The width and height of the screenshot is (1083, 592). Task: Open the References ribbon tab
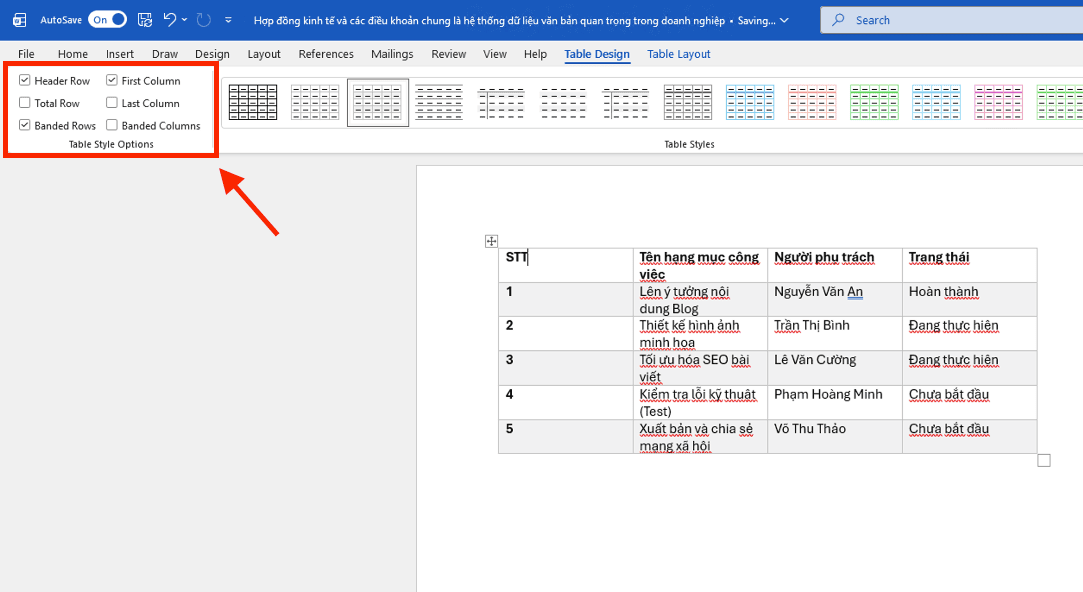[326, 54]
